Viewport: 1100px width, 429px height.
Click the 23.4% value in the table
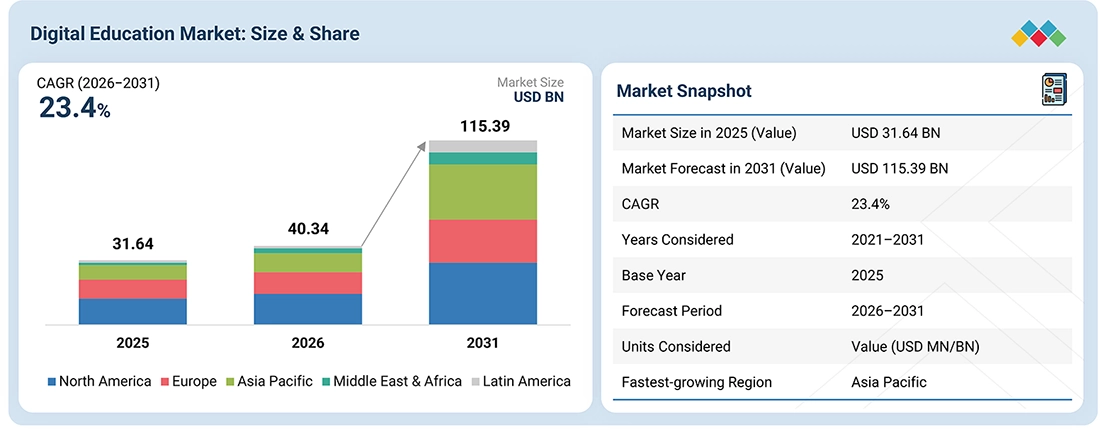click(x=871, y=204)
